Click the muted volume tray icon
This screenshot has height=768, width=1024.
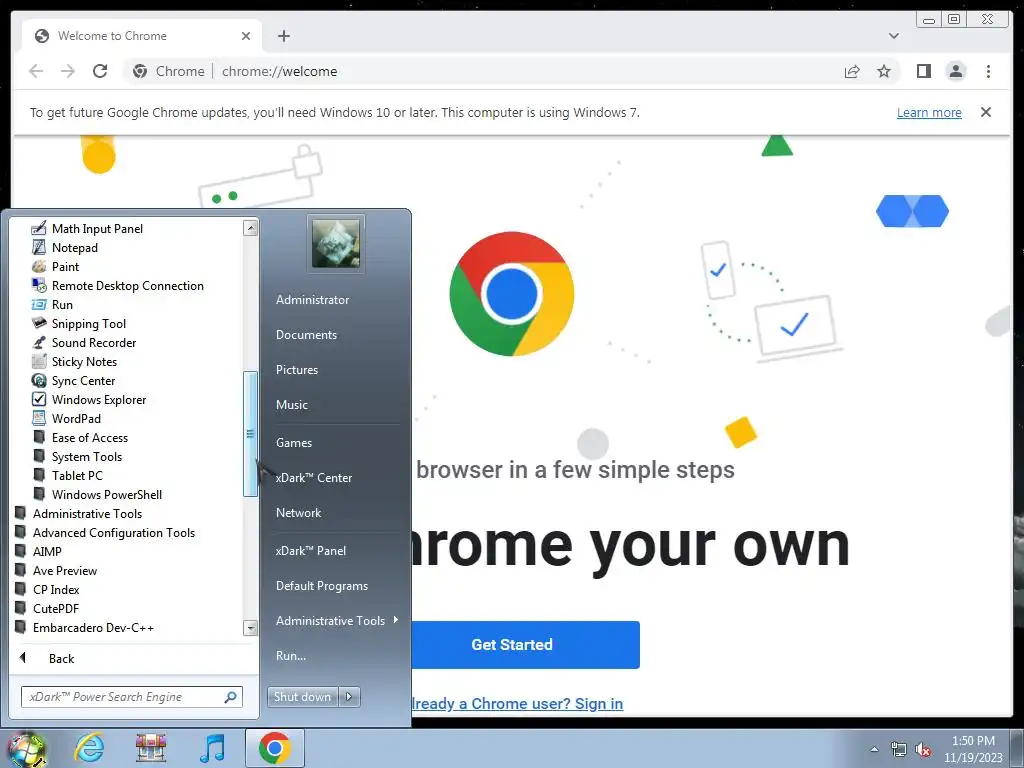click(x=923, y=749)
